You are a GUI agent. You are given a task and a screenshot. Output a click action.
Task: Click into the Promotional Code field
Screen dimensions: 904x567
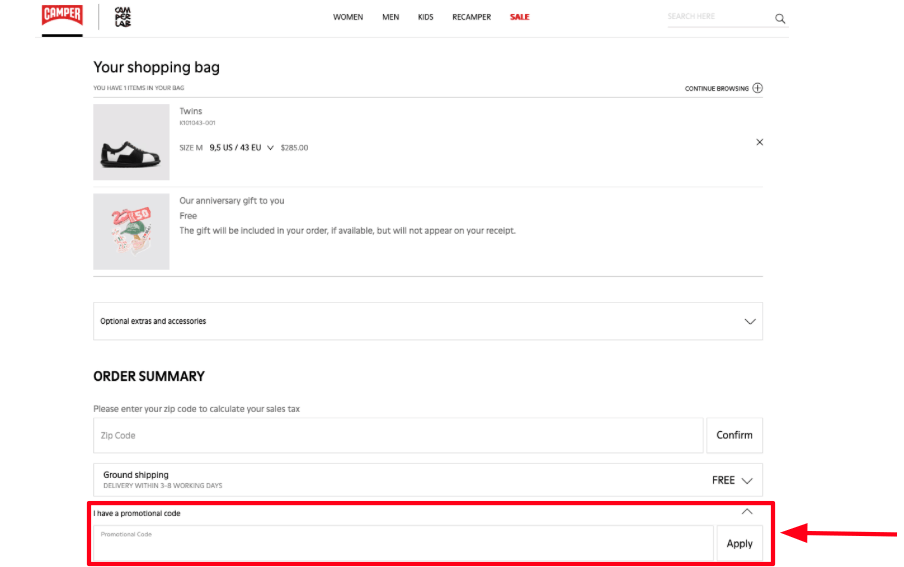[x=403, y=543]
